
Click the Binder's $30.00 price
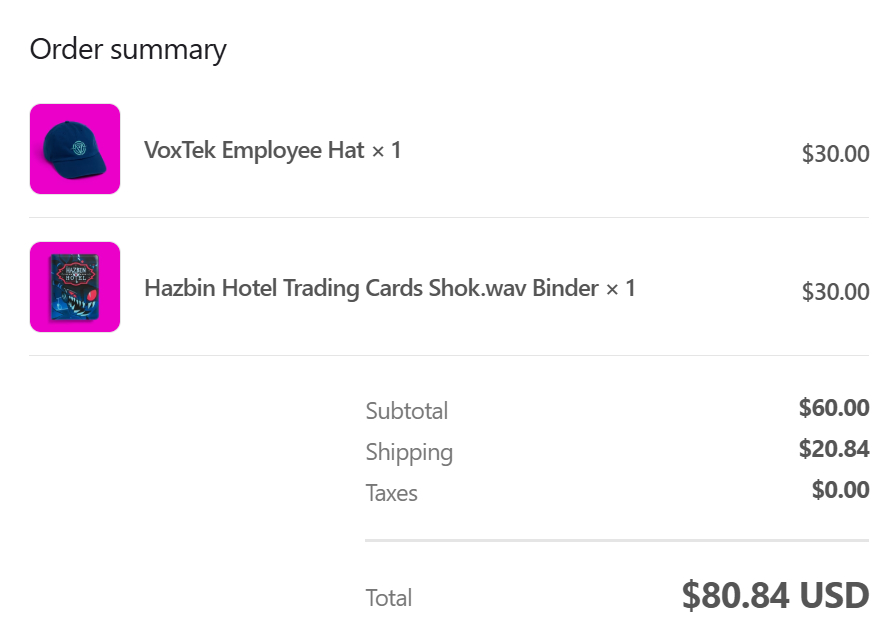(835, 292)
